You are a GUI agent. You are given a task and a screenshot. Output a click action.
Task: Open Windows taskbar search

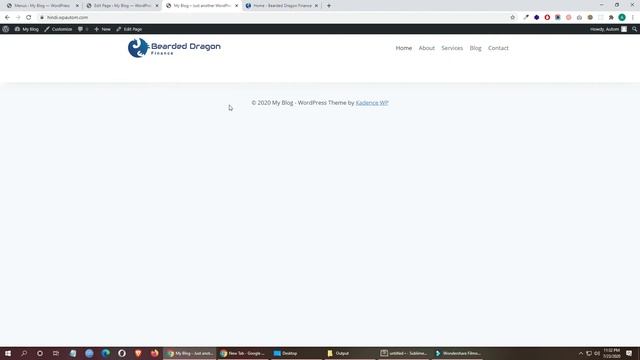24,353
